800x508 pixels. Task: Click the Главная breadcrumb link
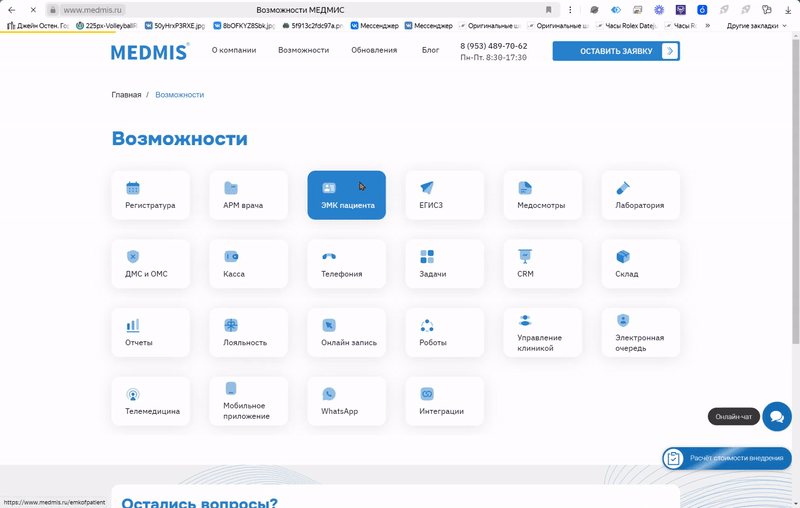click(126, 95)
